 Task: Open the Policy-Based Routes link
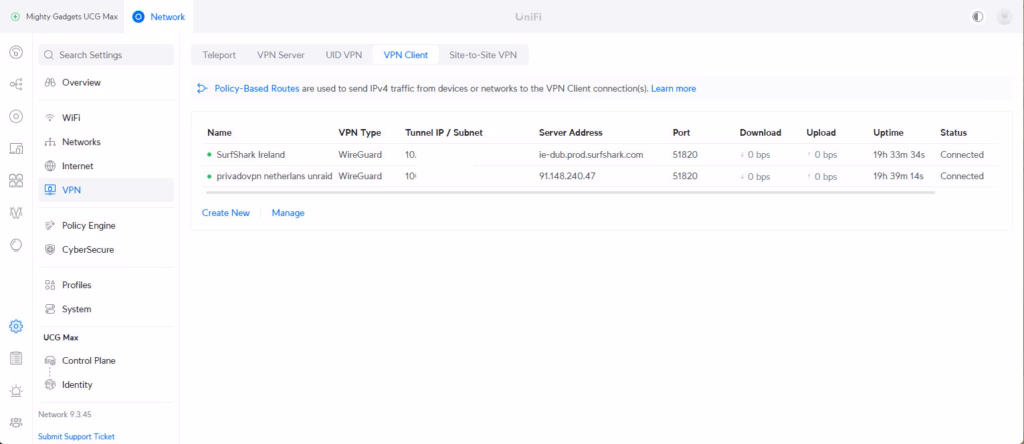coord(256,88)
